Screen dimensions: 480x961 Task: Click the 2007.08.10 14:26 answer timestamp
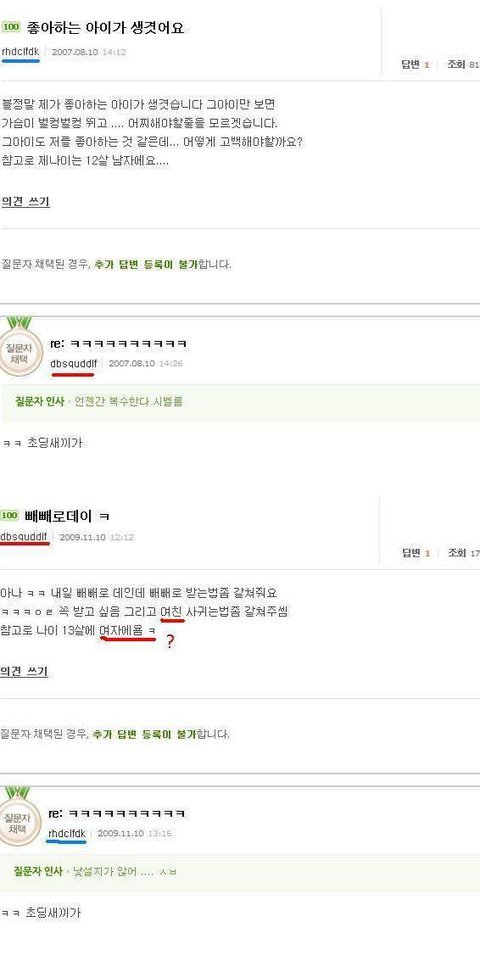click(145, 363)
